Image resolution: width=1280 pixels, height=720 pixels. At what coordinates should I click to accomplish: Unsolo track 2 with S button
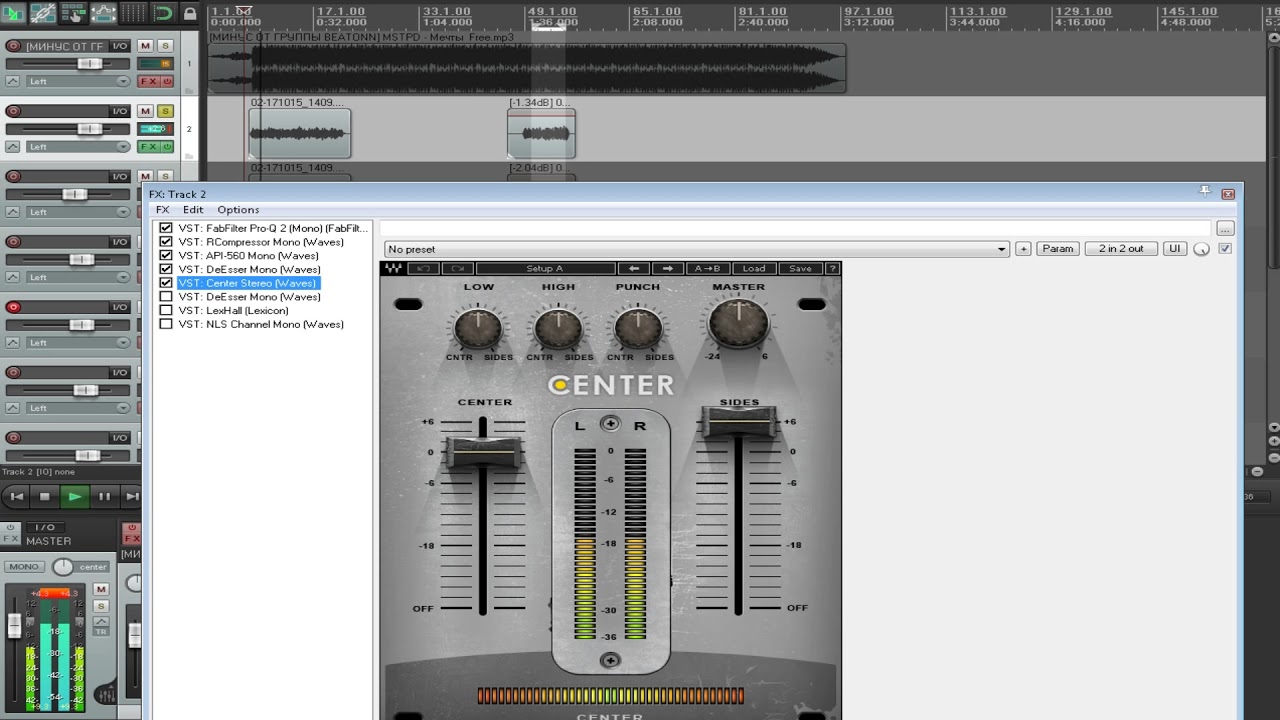click(x=165, y=111)
